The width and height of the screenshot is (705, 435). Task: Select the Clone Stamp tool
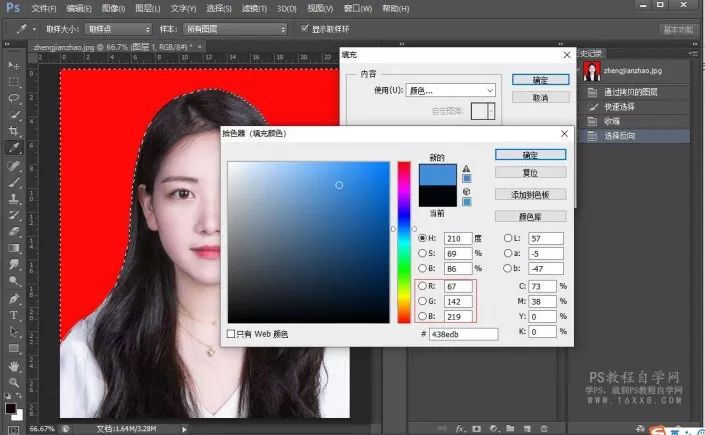(14, 198)
